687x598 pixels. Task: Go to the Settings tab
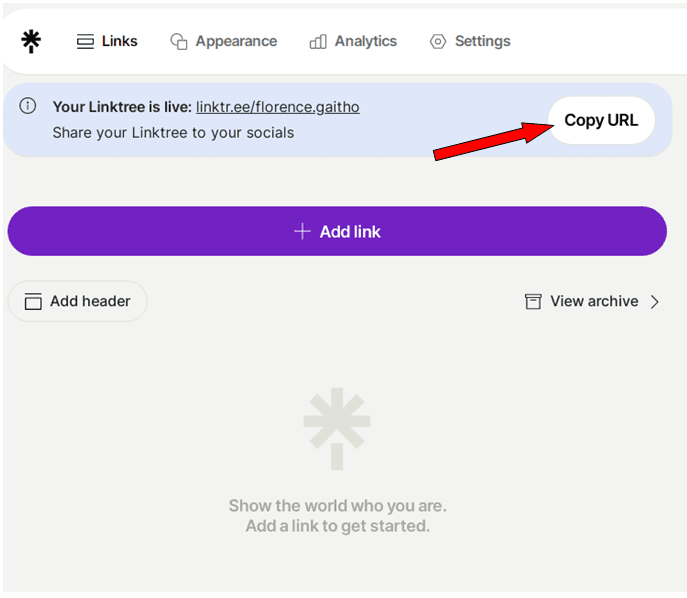tap(470, 41)
